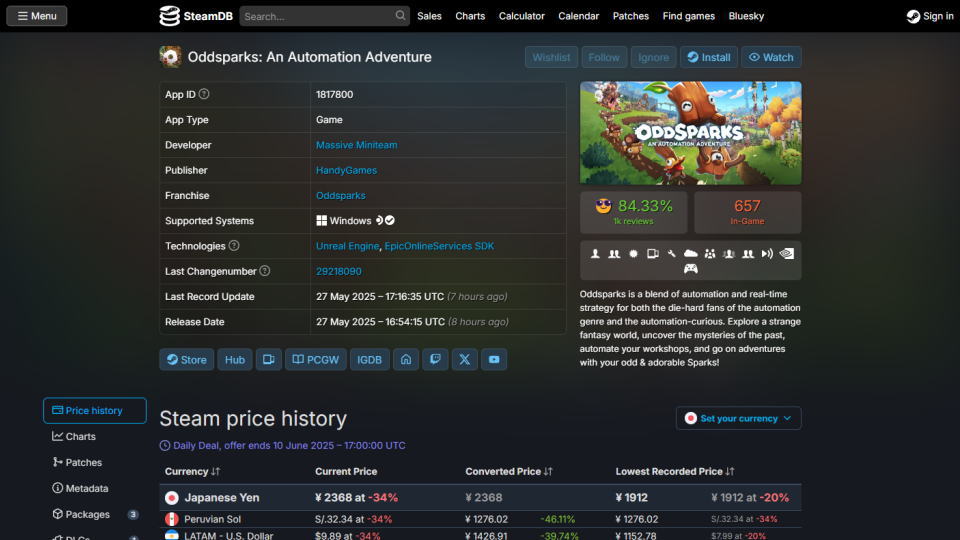Open the Steam Store page button
This screenshot has height=540, width=960.
point(187,359)
